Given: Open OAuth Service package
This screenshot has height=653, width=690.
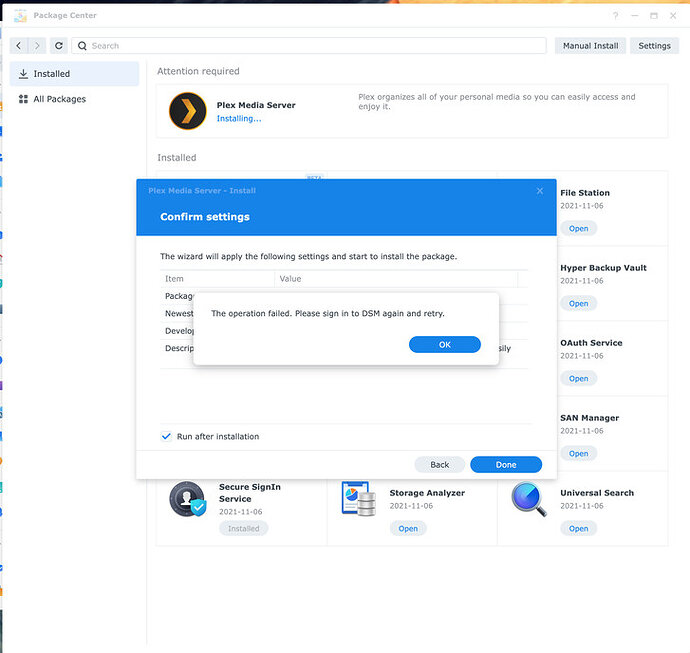Looking at the screenshot, I should 578,379.
